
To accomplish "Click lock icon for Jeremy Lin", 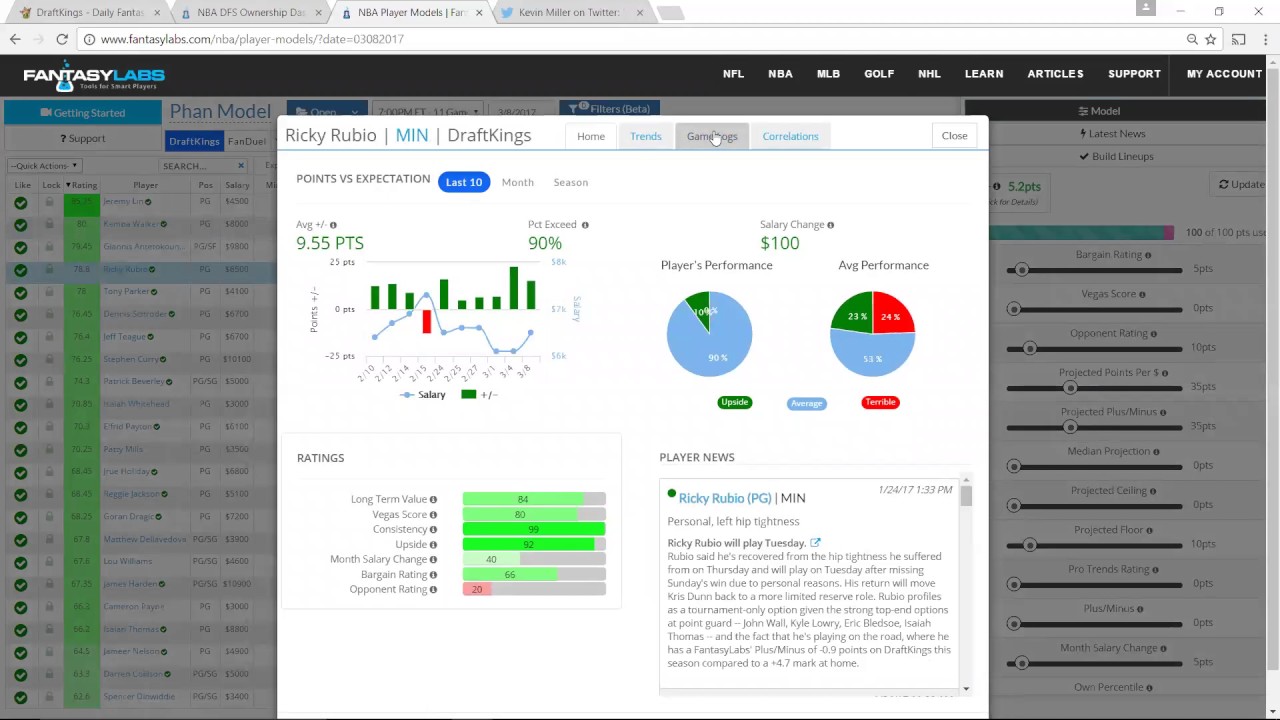I will 49,201.
